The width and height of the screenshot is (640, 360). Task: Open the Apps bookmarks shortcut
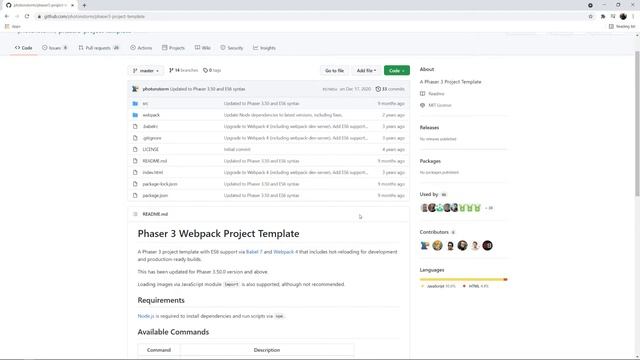(13, 27)
